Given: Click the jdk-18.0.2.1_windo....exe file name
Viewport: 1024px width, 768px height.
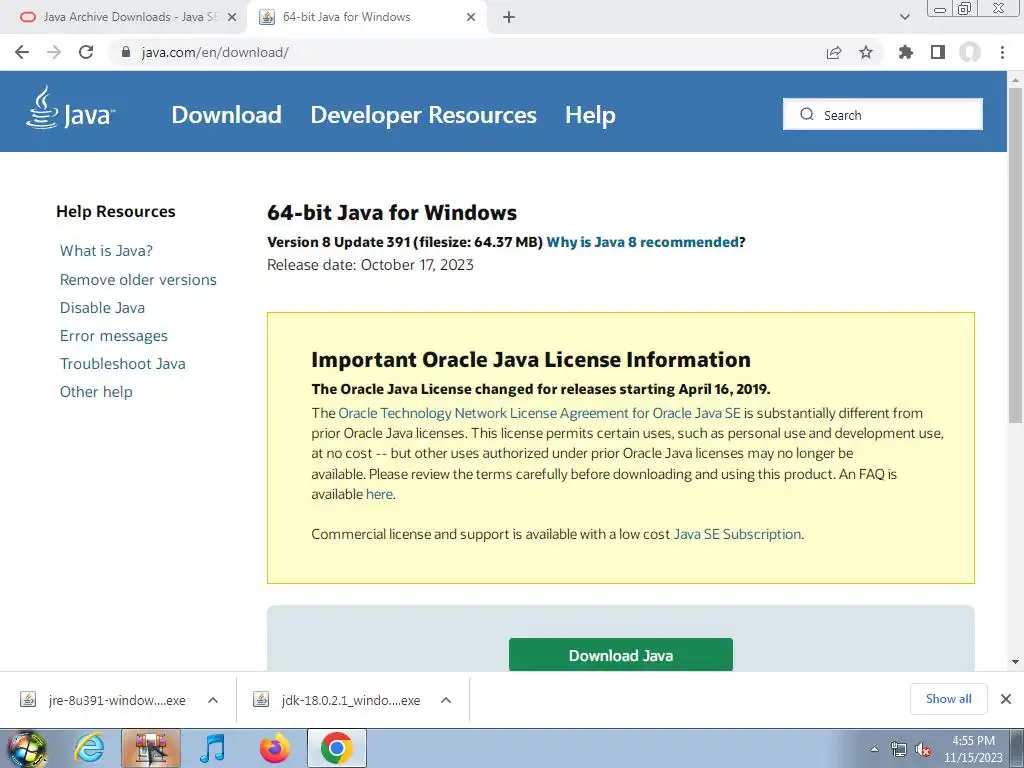Looking at the screenshot, I should (351, 700).
